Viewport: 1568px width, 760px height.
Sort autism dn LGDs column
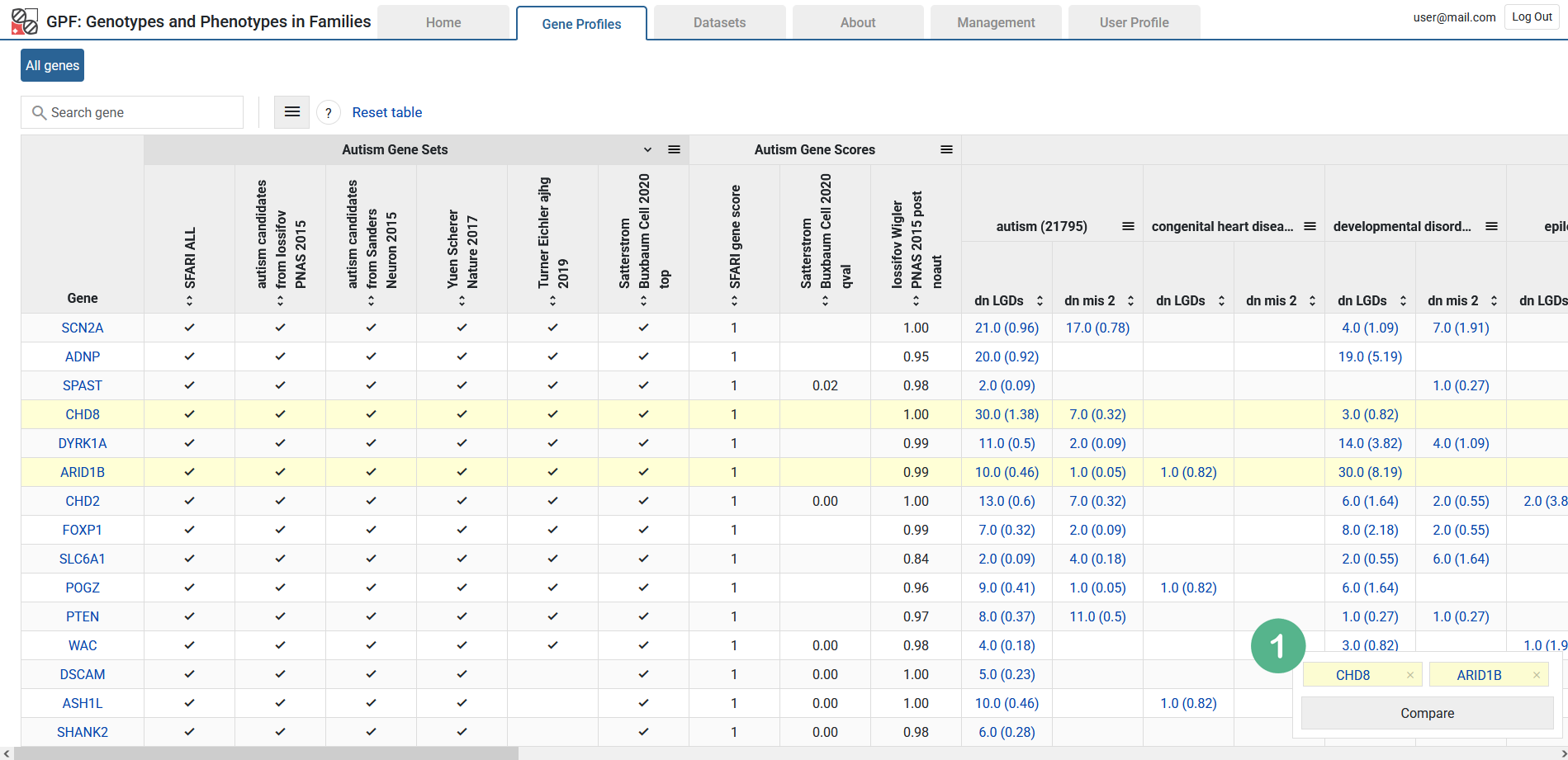[1040, 301]
